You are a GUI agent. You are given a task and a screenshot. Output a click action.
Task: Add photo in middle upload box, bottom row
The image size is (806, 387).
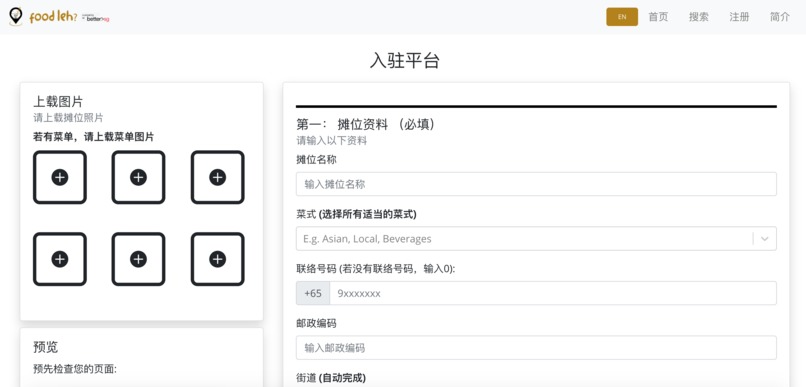[138, 259]
